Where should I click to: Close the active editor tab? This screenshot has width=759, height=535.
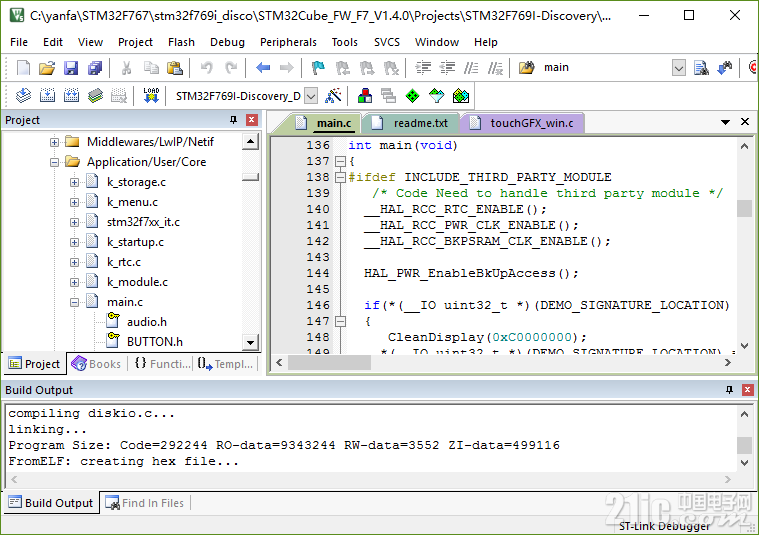click(745, 122)
